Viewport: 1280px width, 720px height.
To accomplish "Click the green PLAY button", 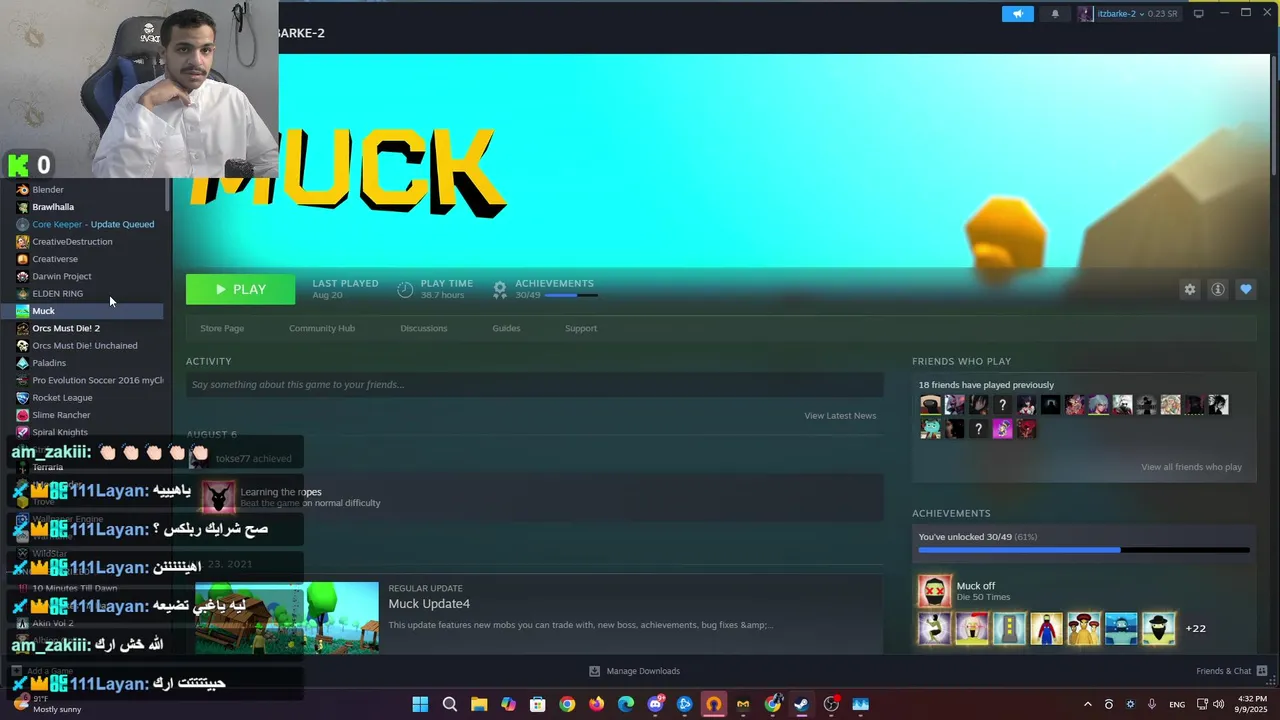I will pyautogui.click(x=240, y=289).
